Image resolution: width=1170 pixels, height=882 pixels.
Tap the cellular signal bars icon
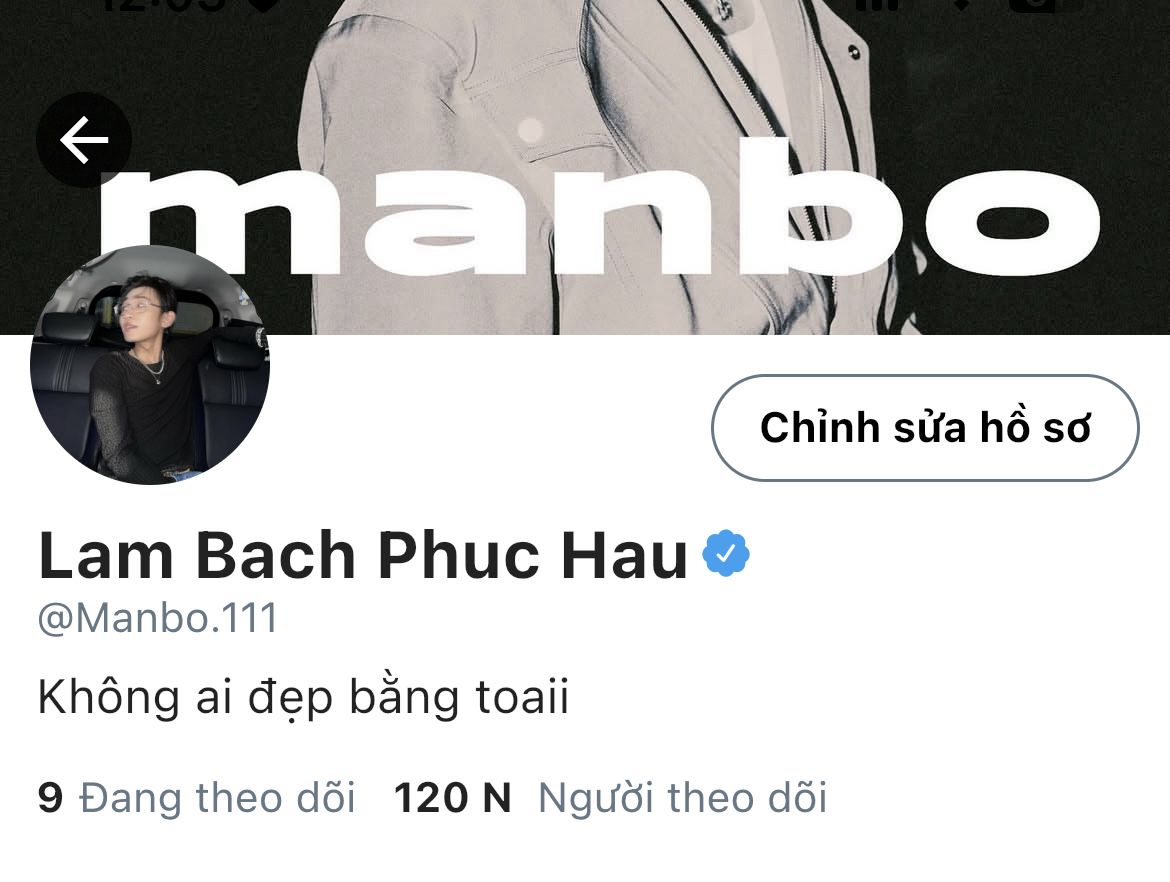coord(877,4)
